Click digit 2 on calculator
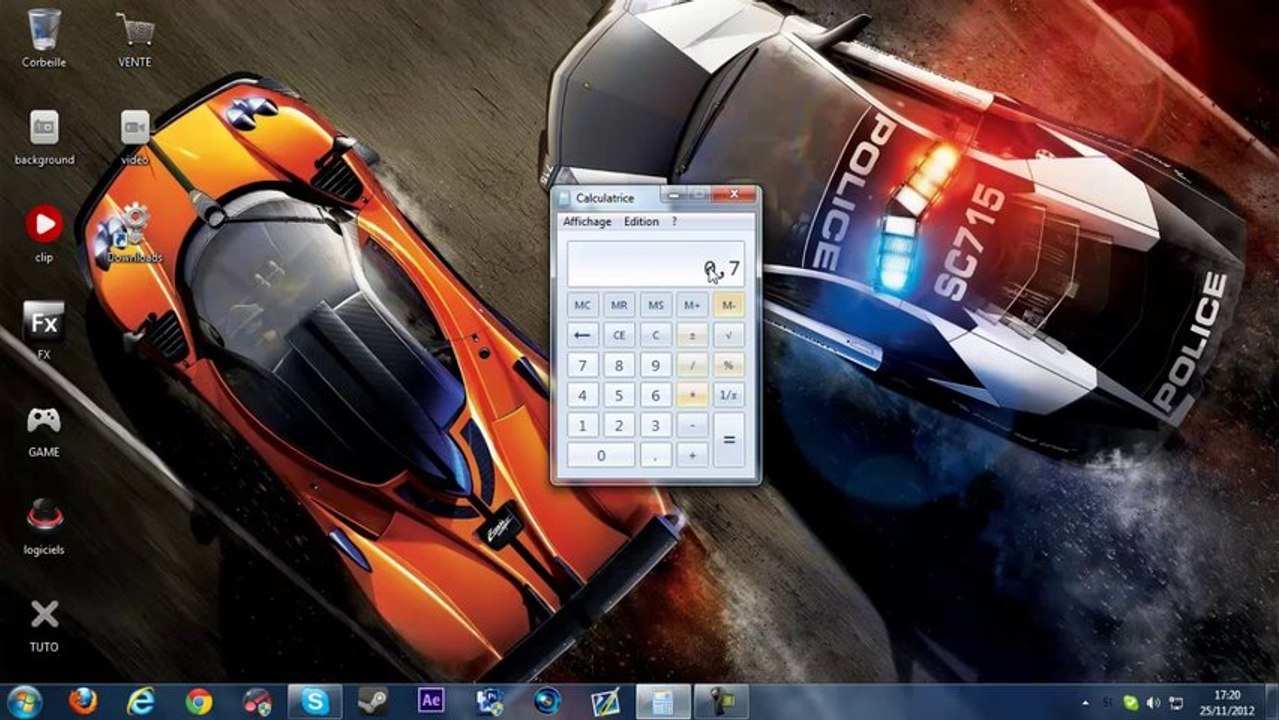Image resolution: width=1279 pixels, height=720 pixels. [x=619, y=425]
